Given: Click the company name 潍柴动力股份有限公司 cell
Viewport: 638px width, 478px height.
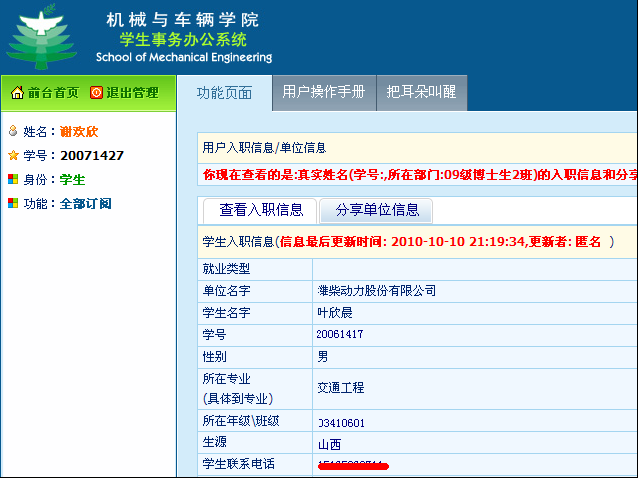Looking at the screenshot, I should pyautogui.click(x=377, y=291).
